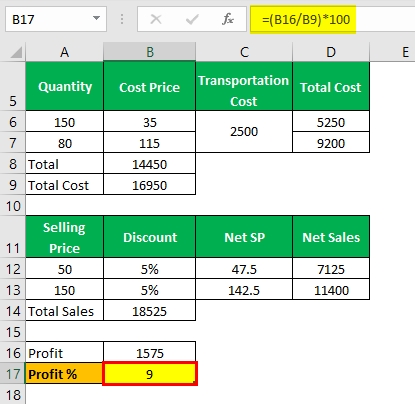Image resolution: width=415 pixels, height=404 pixels.
Task: Select cell containing 47.5
Action: tap(244, 269)
